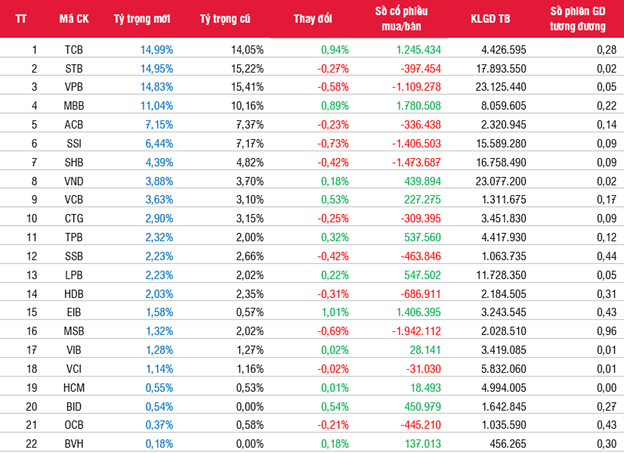This screenshot has width=624, height=453.
Task: Click MSB session count 0,96
Action: pos(606,331)
